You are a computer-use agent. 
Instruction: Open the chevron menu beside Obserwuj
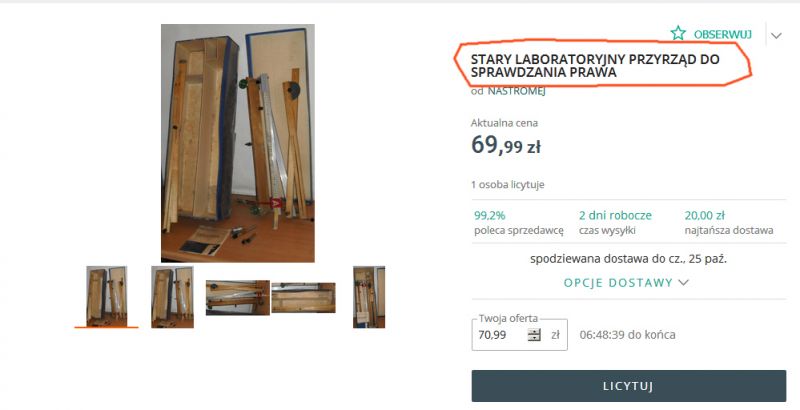(776, 36)
